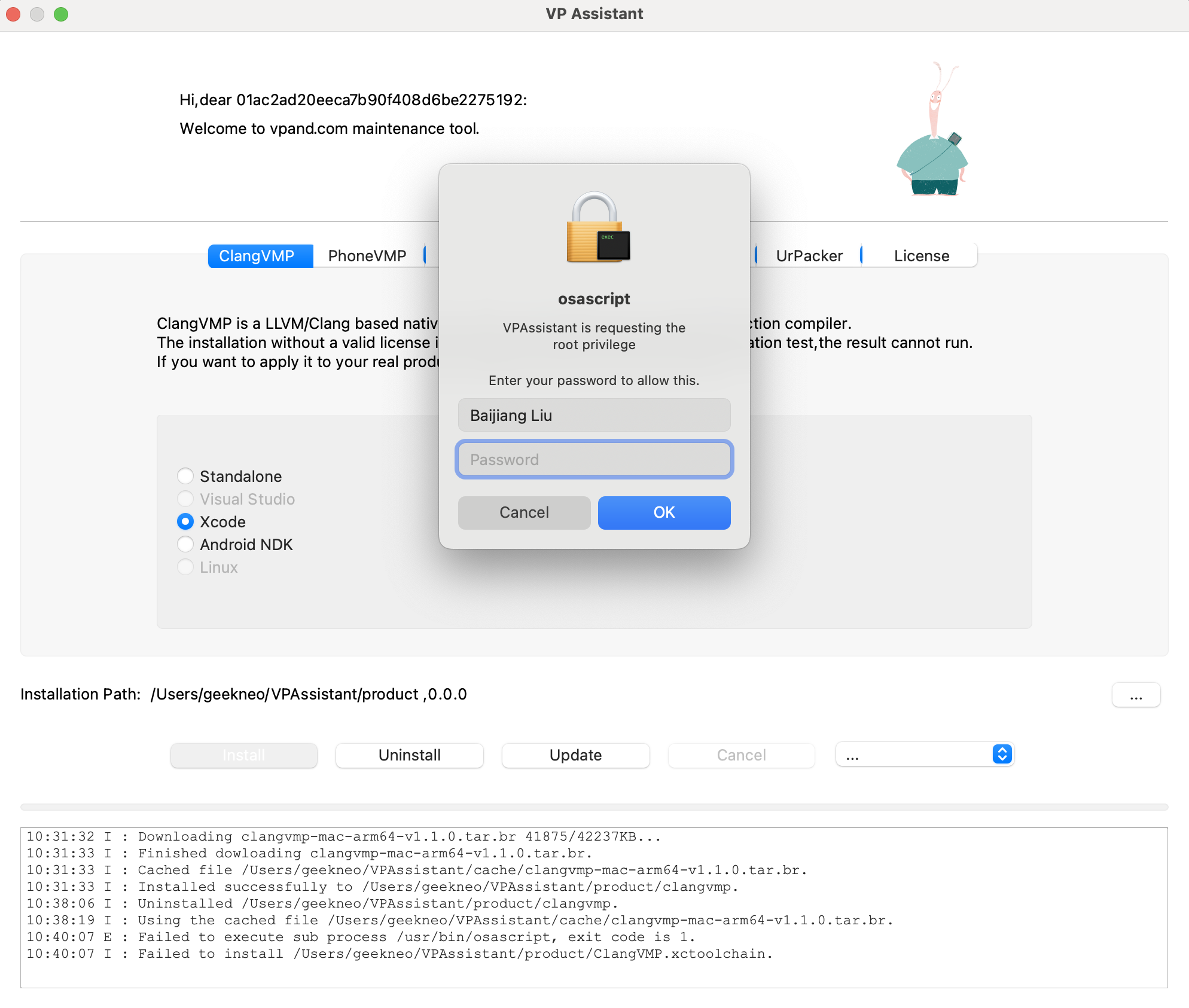The image size is (1189, 1008).
Task: Click the green zoom window button
Action: coord(61,14)
